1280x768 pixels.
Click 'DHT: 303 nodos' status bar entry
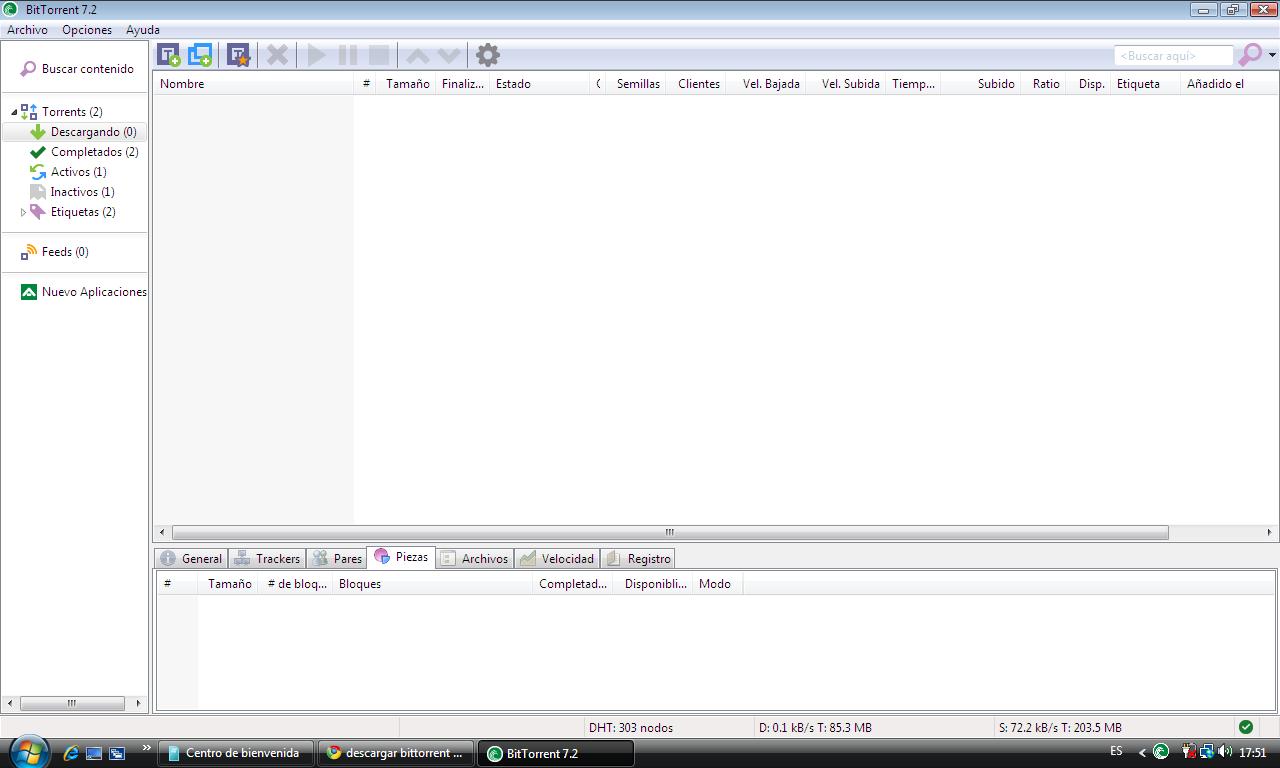pyautogui.click(x=631, y=728)
